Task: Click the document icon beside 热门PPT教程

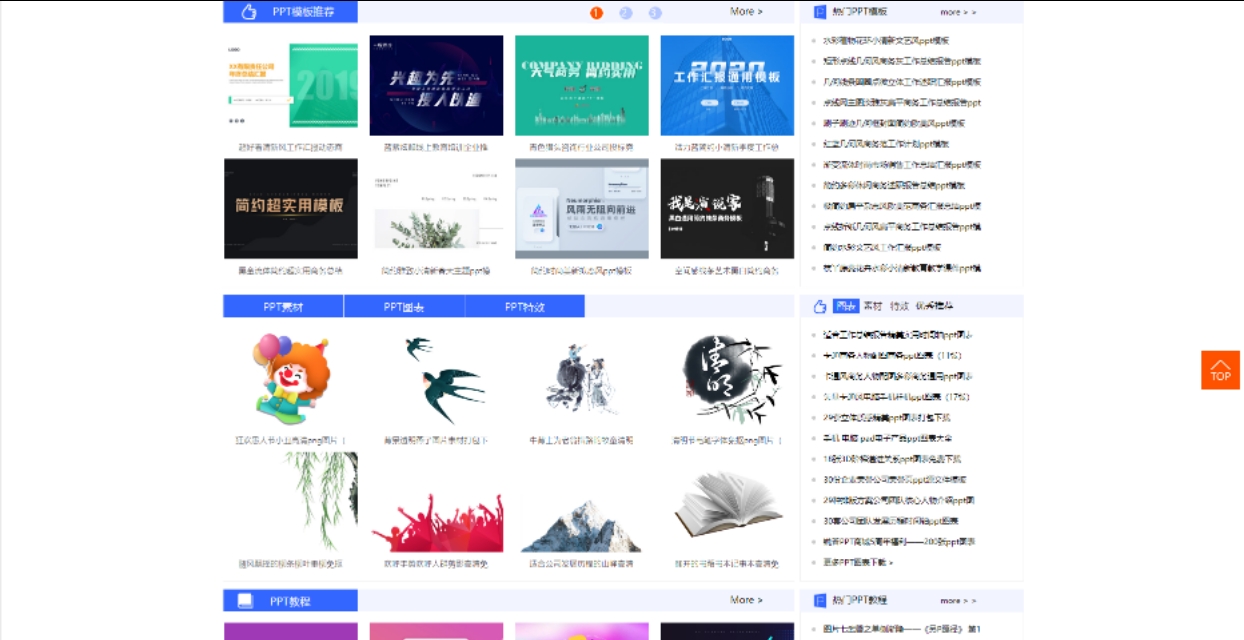Action: pyautogui.click(x=822, y=600)
